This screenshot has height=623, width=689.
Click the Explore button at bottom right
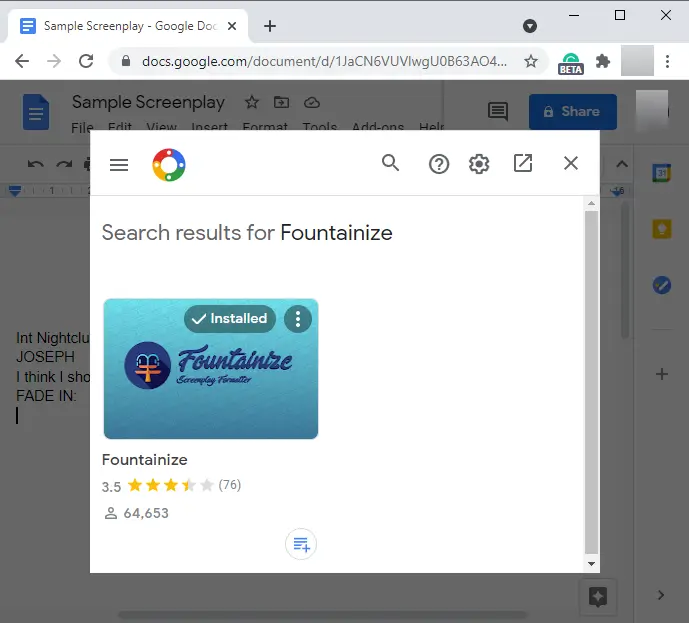(x=598, y=597)
